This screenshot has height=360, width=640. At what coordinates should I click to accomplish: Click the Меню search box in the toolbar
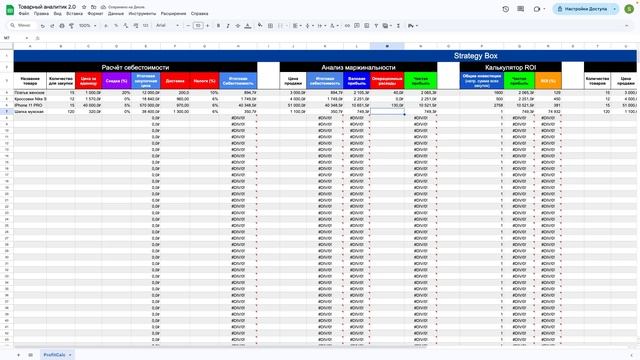[23, 26]
